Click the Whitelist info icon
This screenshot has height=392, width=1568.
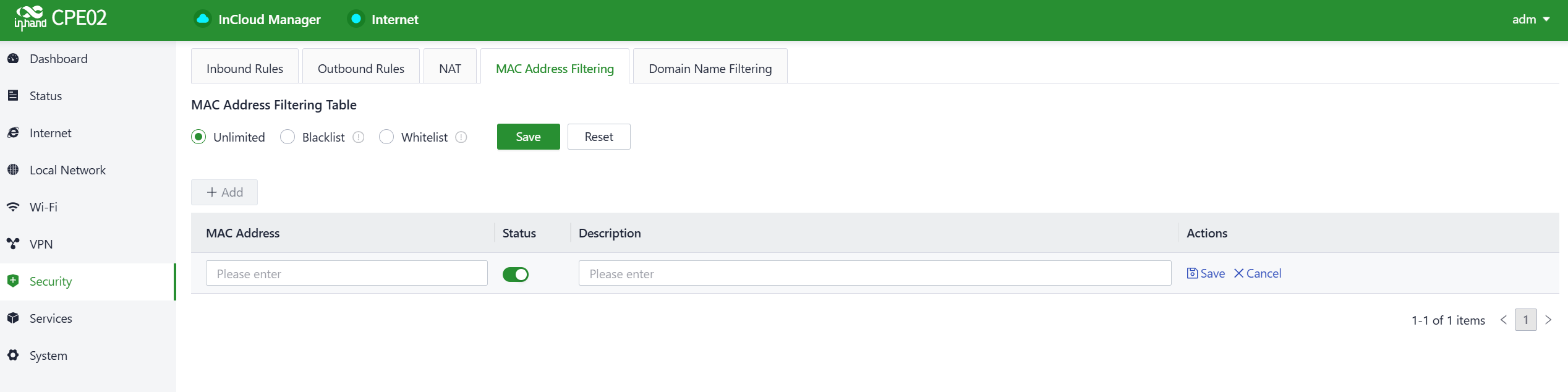(x=461, y=137)
